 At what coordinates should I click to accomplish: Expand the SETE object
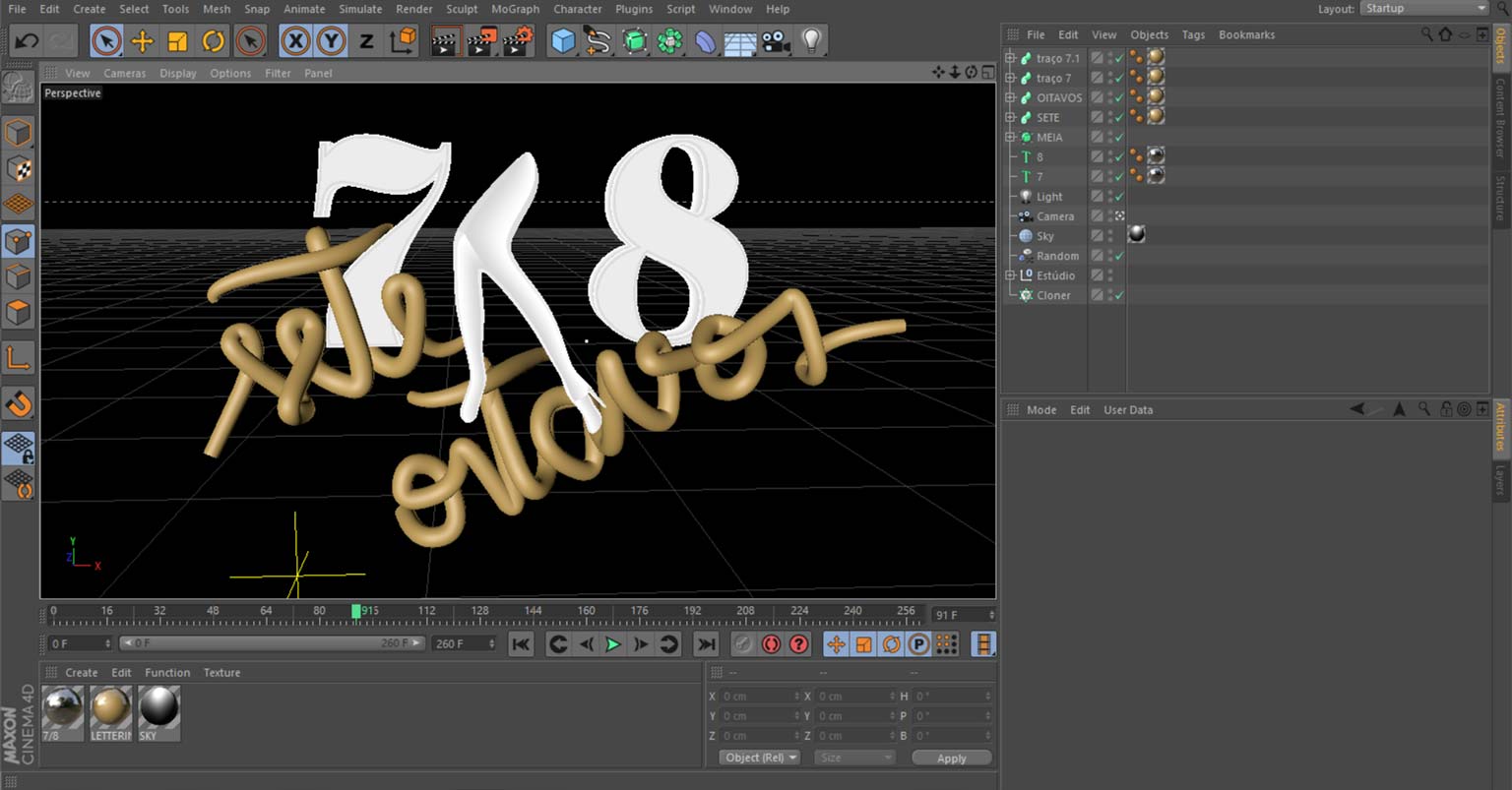1010,117
